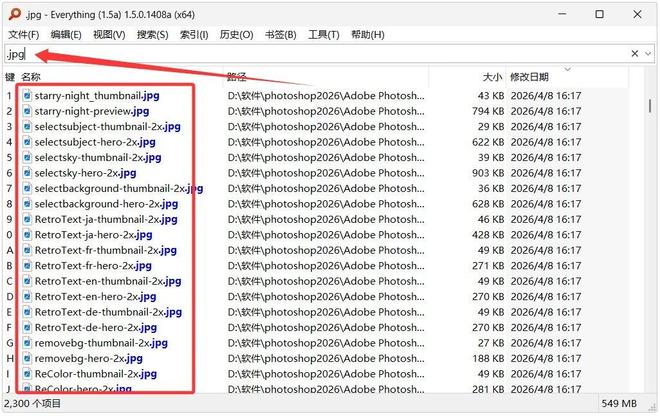Sort by the 修改日期 column header
The height and width of the screenshot is (416, 660).
coord(530,77)
